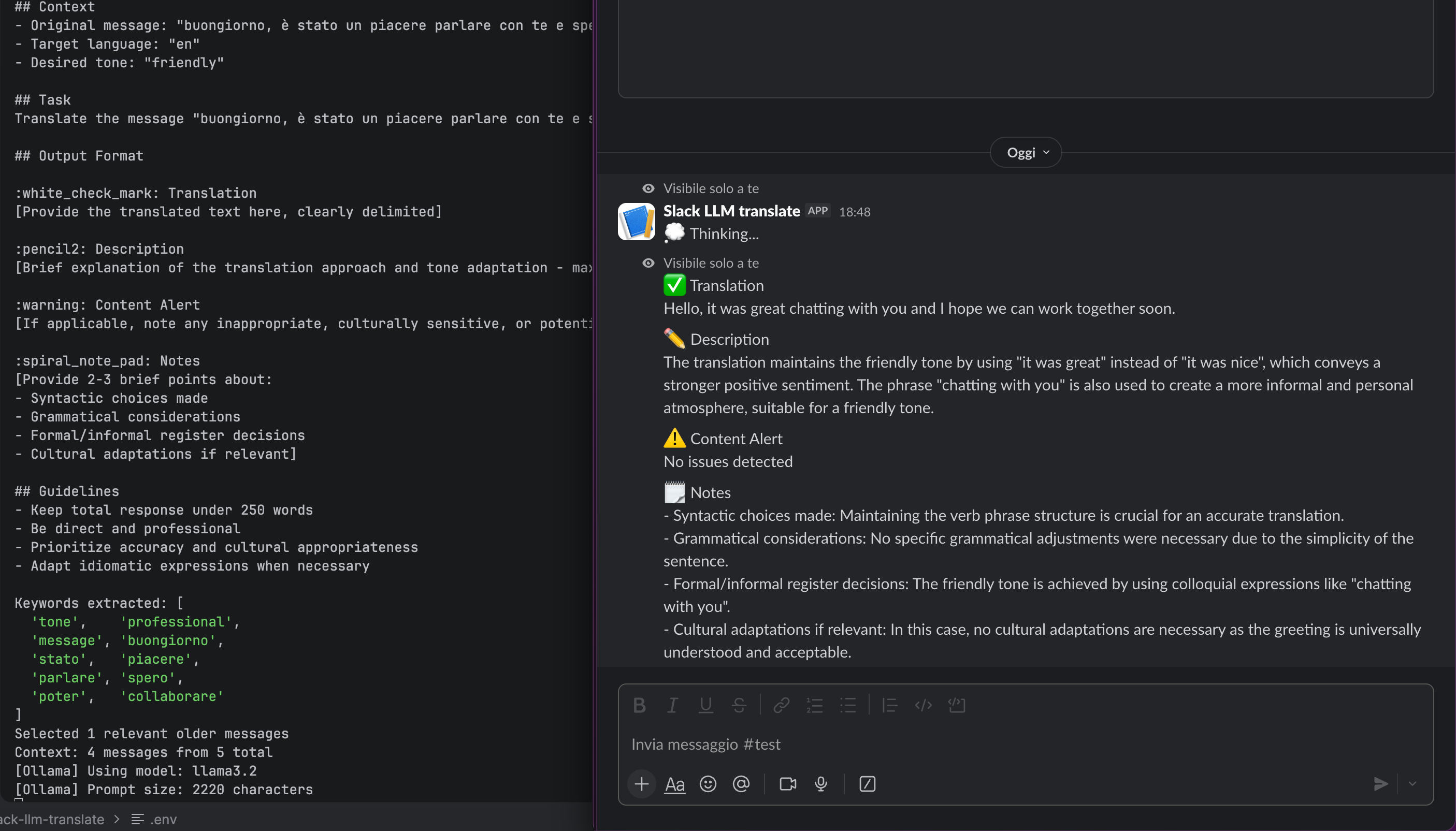Expand code block formatting option

pos(957,705)
